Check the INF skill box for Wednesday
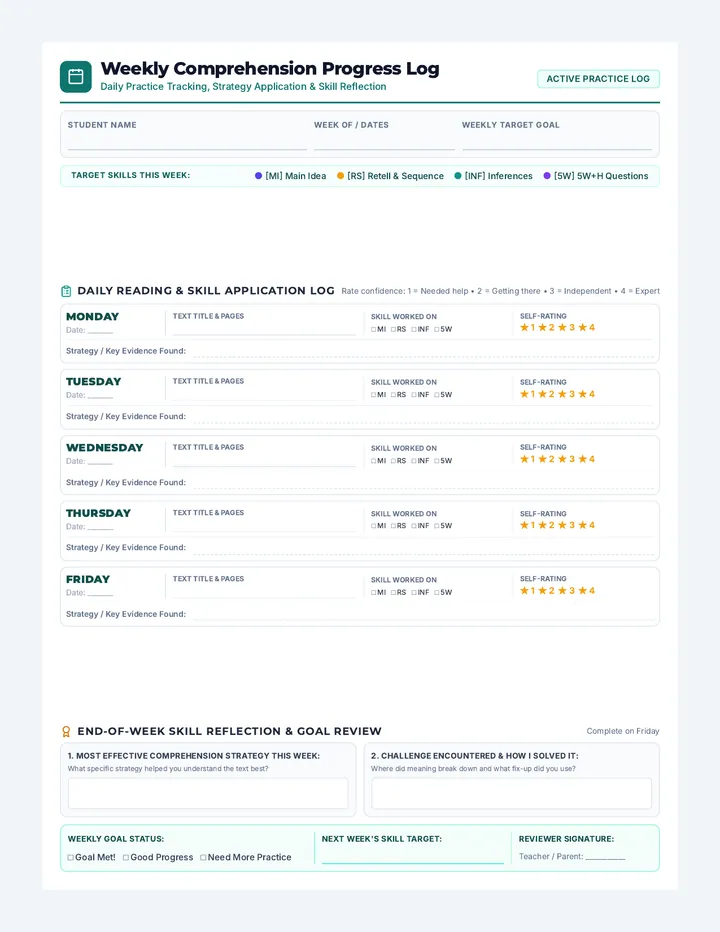The width and height of the screenshot is (720, 932). point(414,461)
